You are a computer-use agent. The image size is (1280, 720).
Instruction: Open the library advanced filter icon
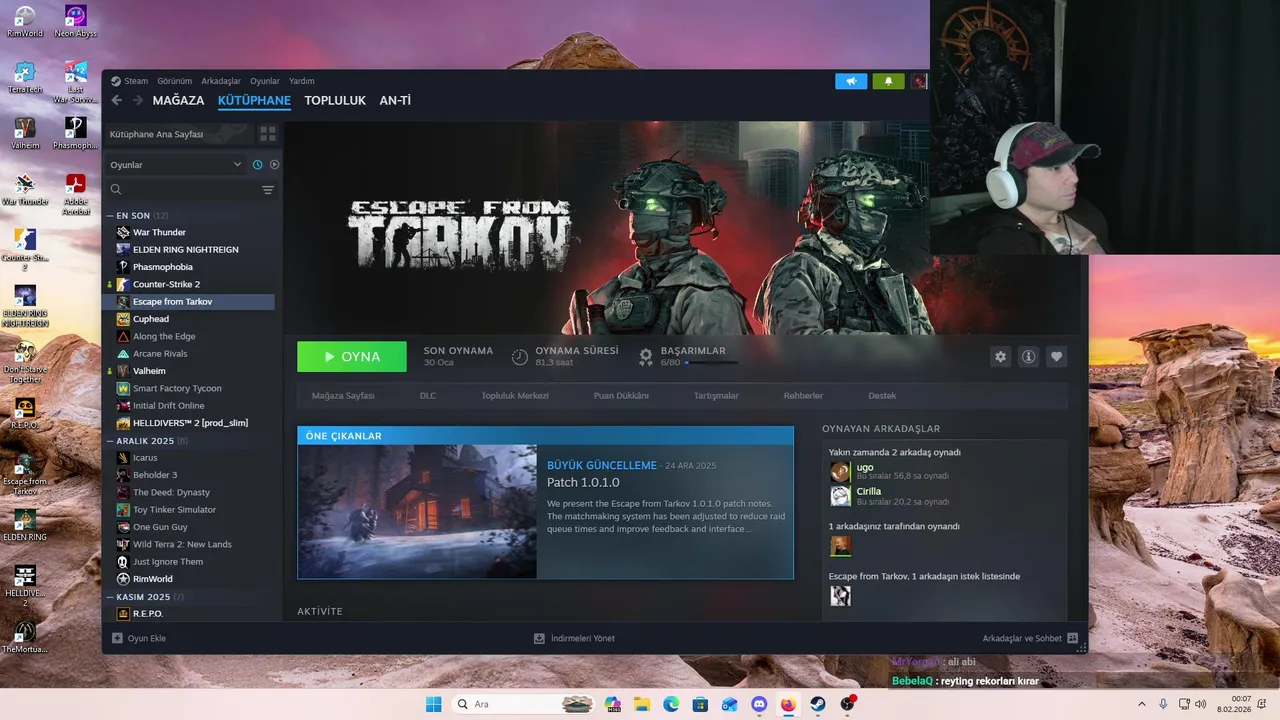[267, 190]
